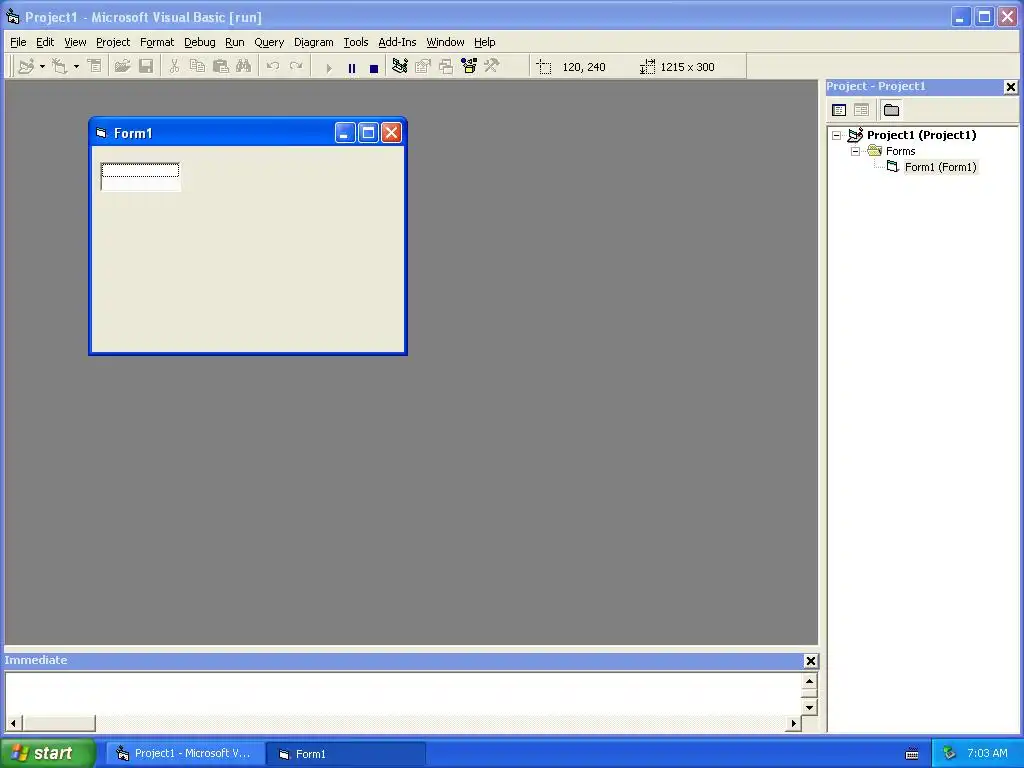Click the 120, 240 position indicator
1024x768 pixels.
point(584,67)
